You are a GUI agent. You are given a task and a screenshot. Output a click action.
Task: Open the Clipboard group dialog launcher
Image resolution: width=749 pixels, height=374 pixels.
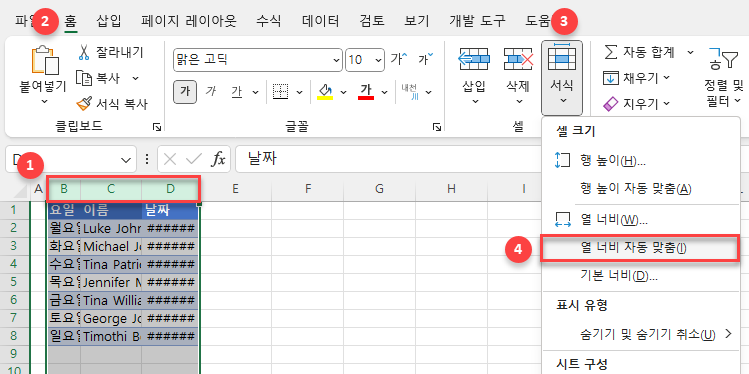pos(156,127)
